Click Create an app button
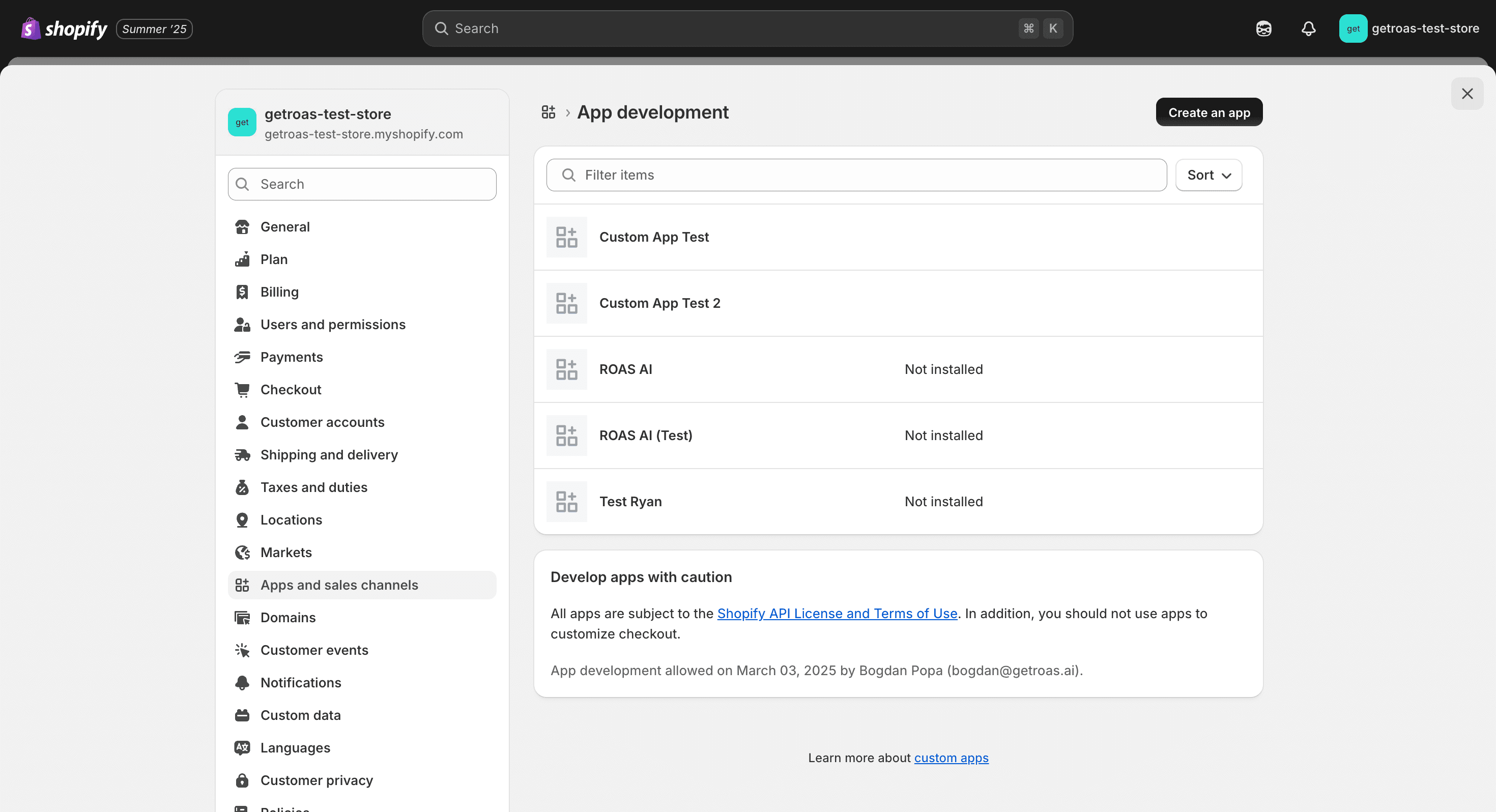The width and height of the screenshot is (1496, 812). pyautogui.click(x=1209, y=112)
